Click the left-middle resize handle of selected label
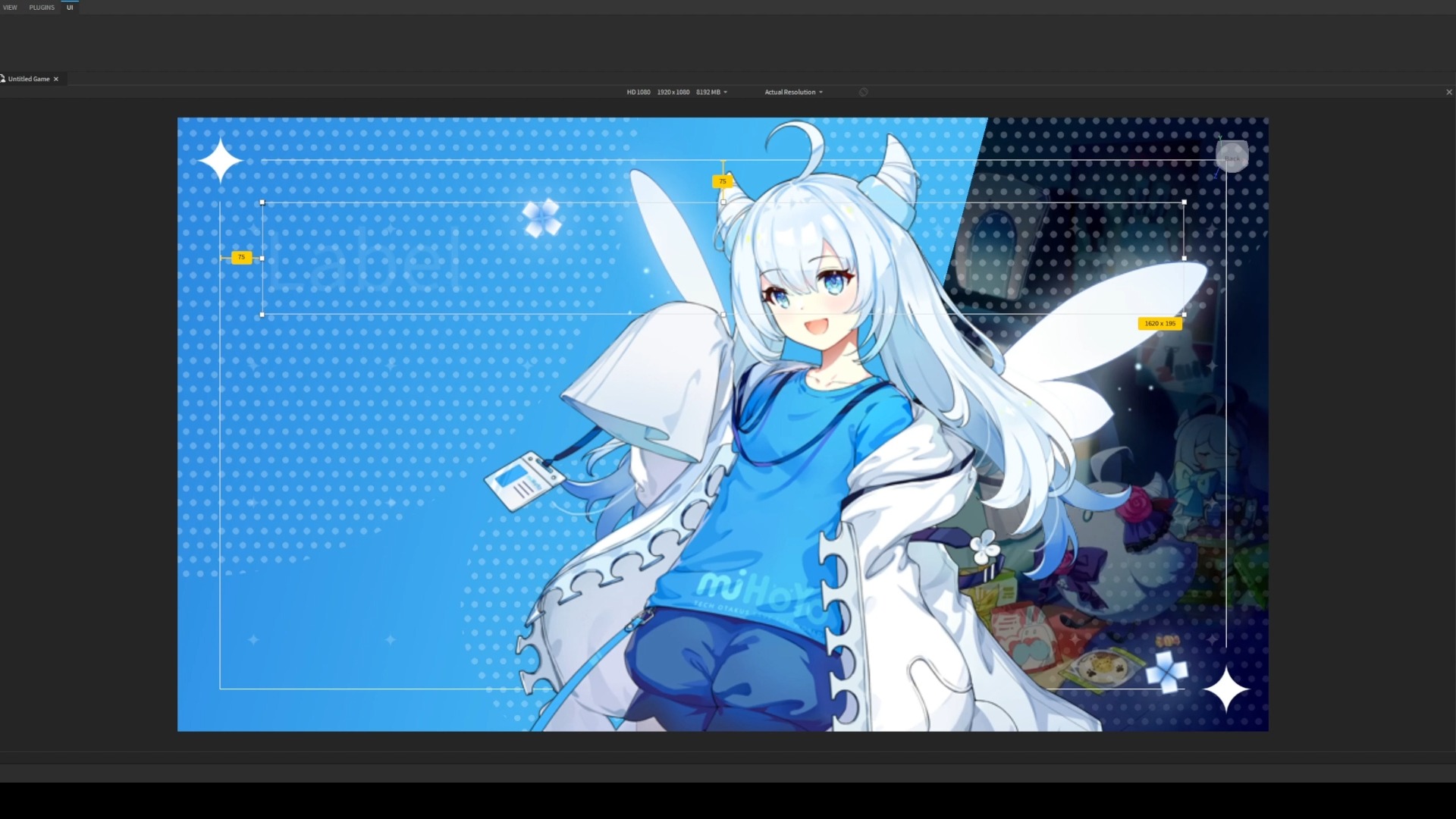Image resolution: width=1456 pixels, height=819 pixels. pyautogui.click(x=262, y=259)
